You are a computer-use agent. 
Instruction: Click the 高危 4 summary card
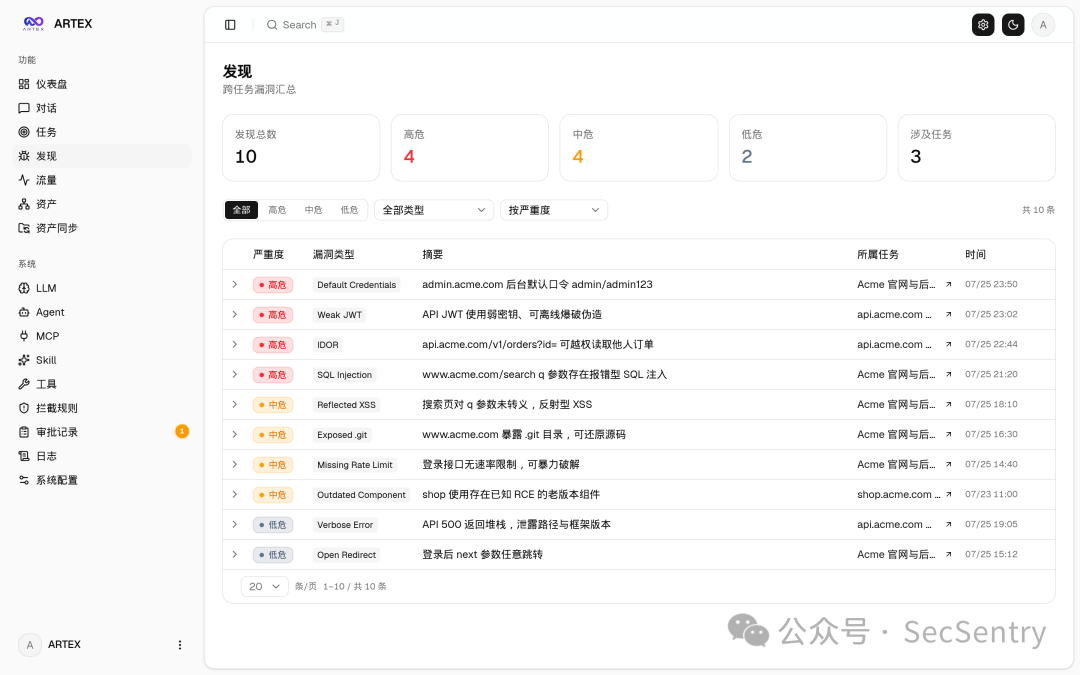coord(470,147)
